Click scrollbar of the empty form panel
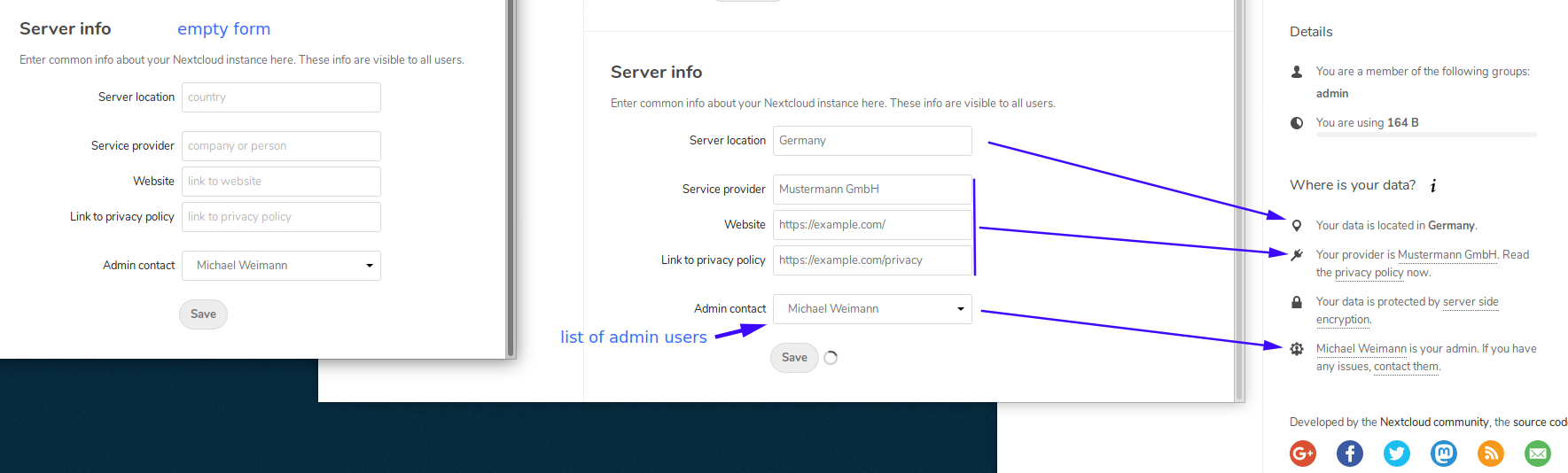The image size is (1568, 473). pos(511,177)
